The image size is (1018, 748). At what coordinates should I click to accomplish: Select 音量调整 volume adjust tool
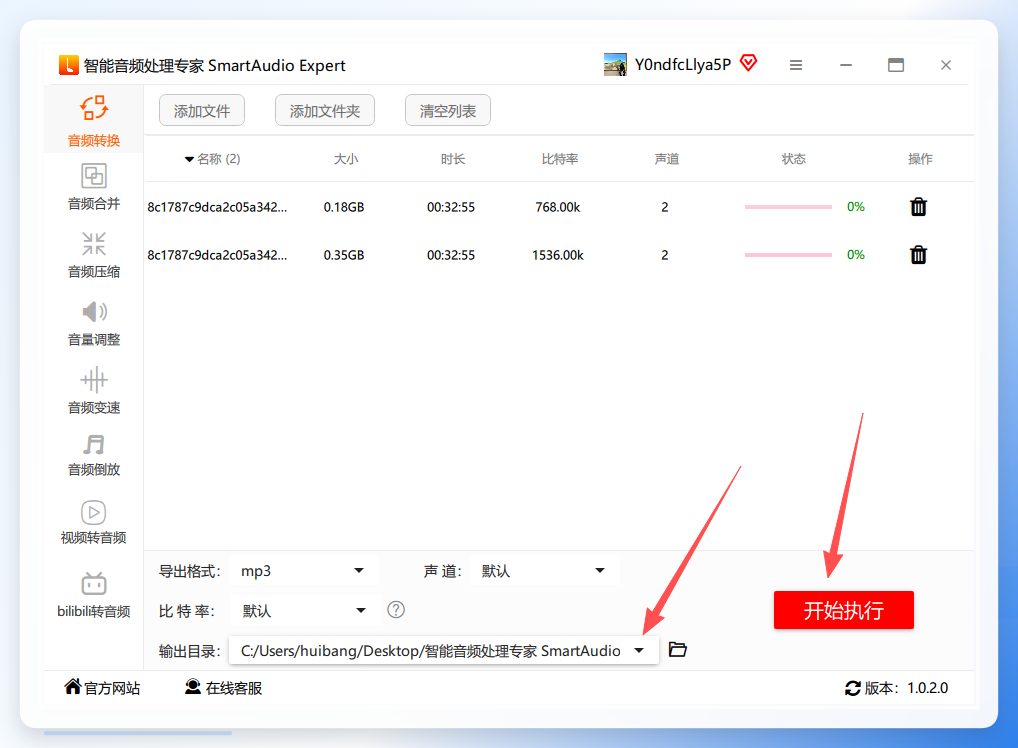click(94, 323)
